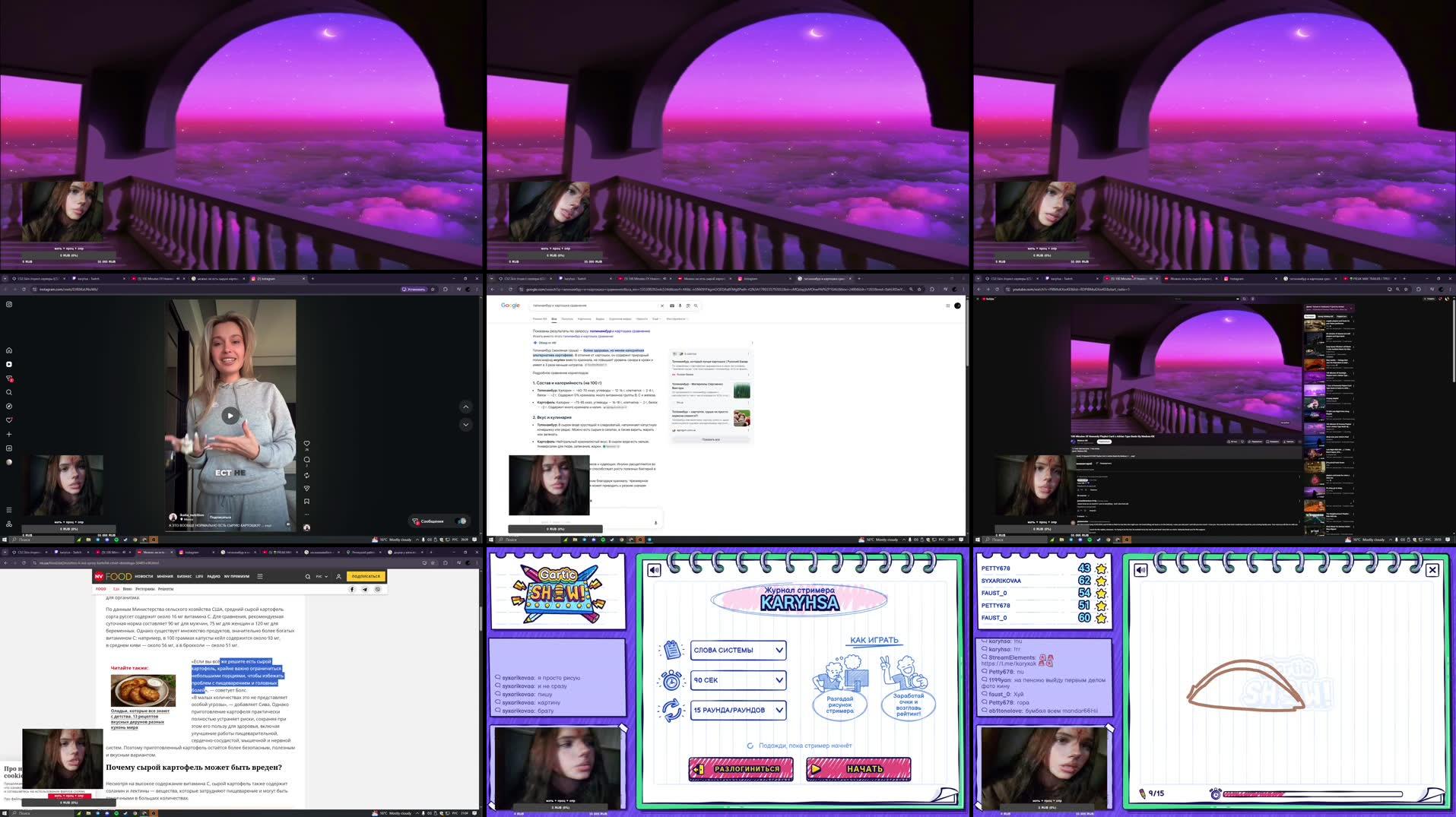Open NV Food hamburger menu
The height and width of the screenshot is (817, 1456).
(260, 576)
